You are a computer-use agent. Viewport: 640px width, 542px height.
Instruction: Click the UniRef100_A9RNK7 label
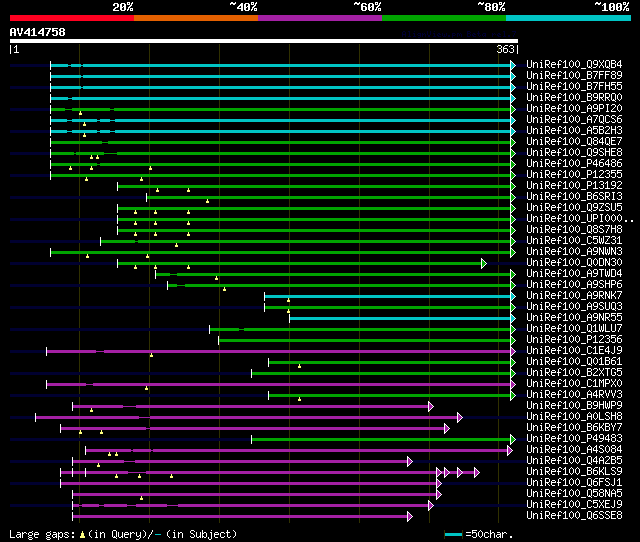coord(574,296)
